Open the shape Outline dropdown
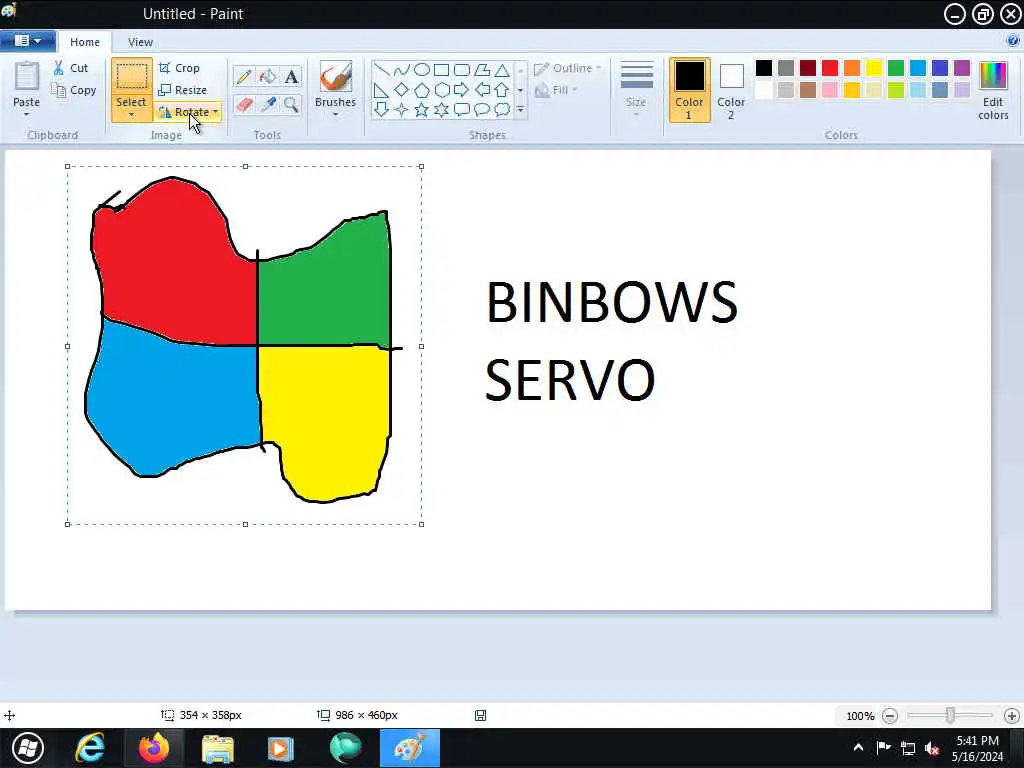This screenshot has width=1024, height=768. (x=568, y=69)
